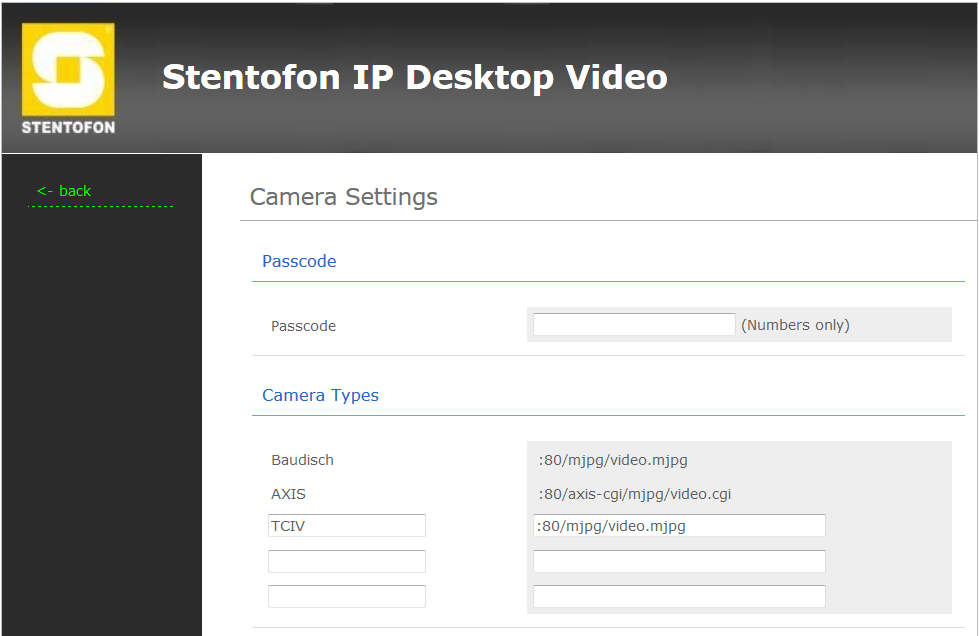Edit the 'TCIV' camera name field
This screenshot has width=979, height=636.
[346, 526]
